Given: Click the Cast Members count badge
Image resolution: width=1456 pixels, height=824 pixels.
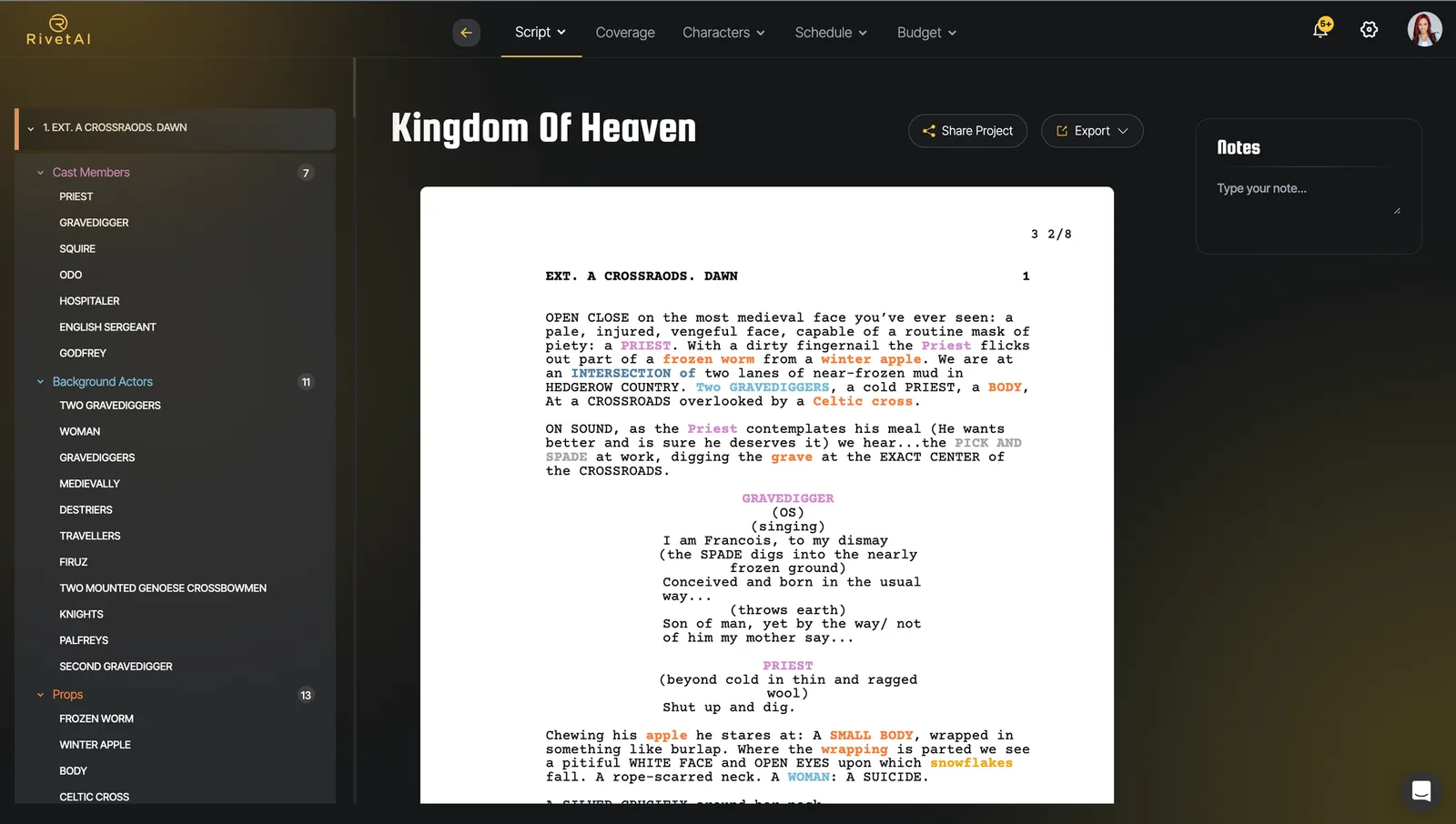Looking at the screenshot, I should [306, 173].
